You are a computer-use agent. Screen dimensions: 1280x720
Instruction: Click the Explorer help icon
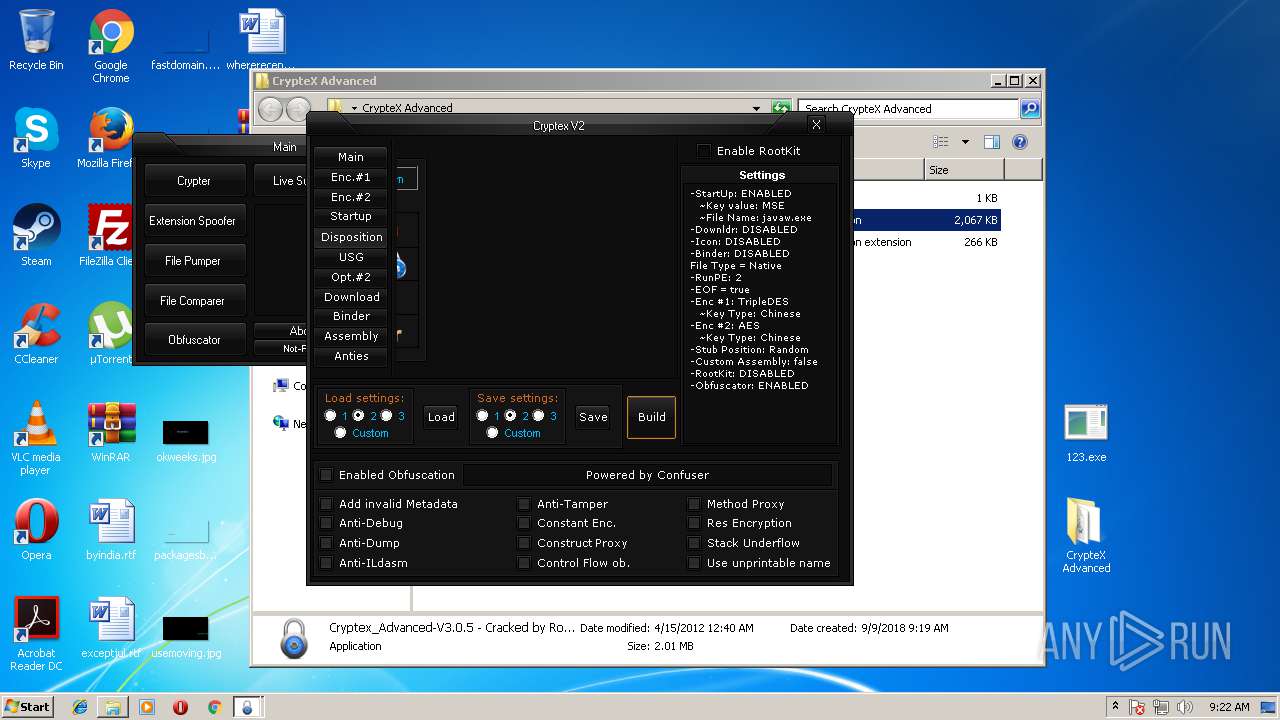coord(1020,142)
